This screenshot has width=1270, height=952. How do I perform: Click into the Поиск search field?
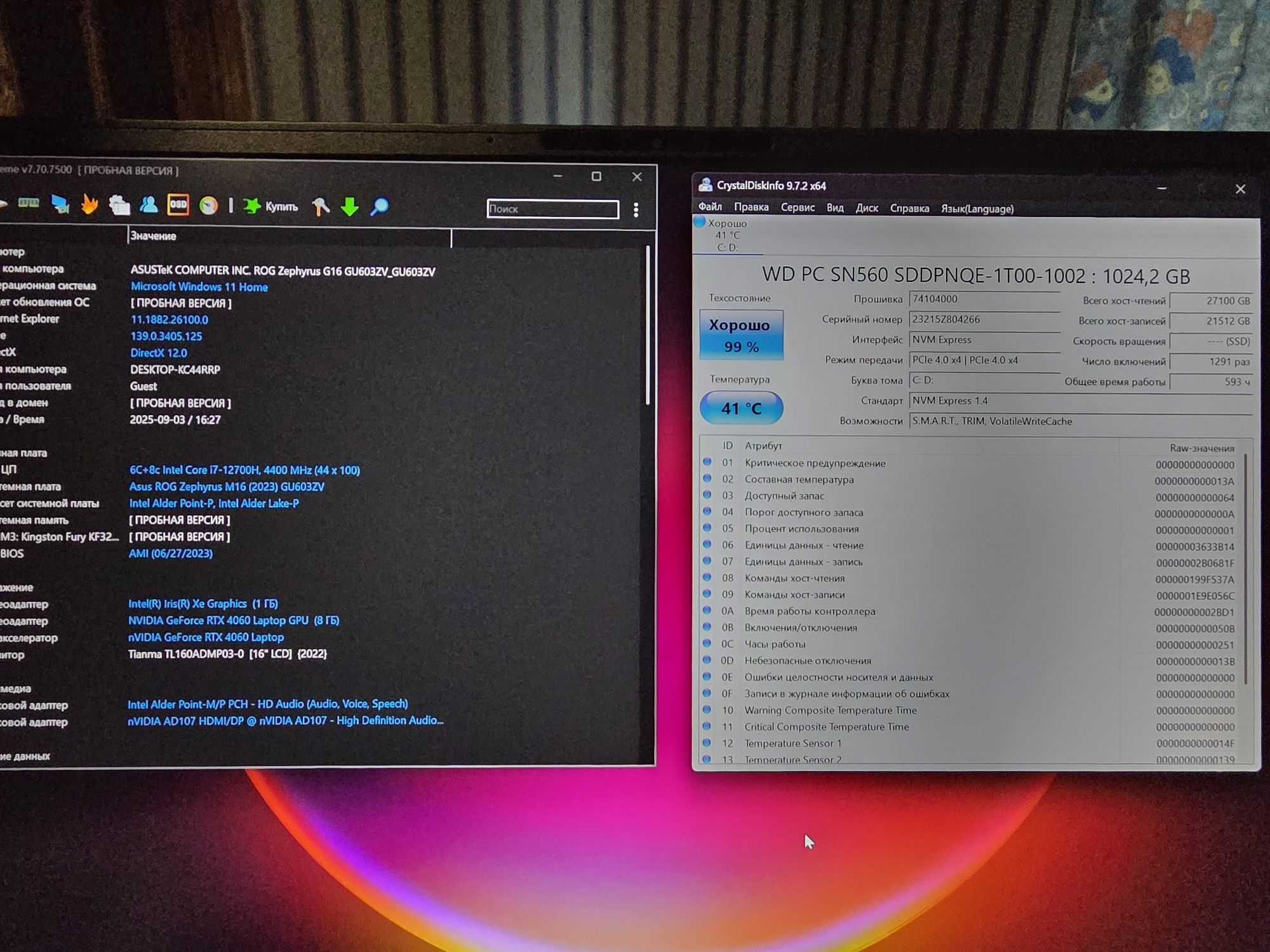pos(552,209)
